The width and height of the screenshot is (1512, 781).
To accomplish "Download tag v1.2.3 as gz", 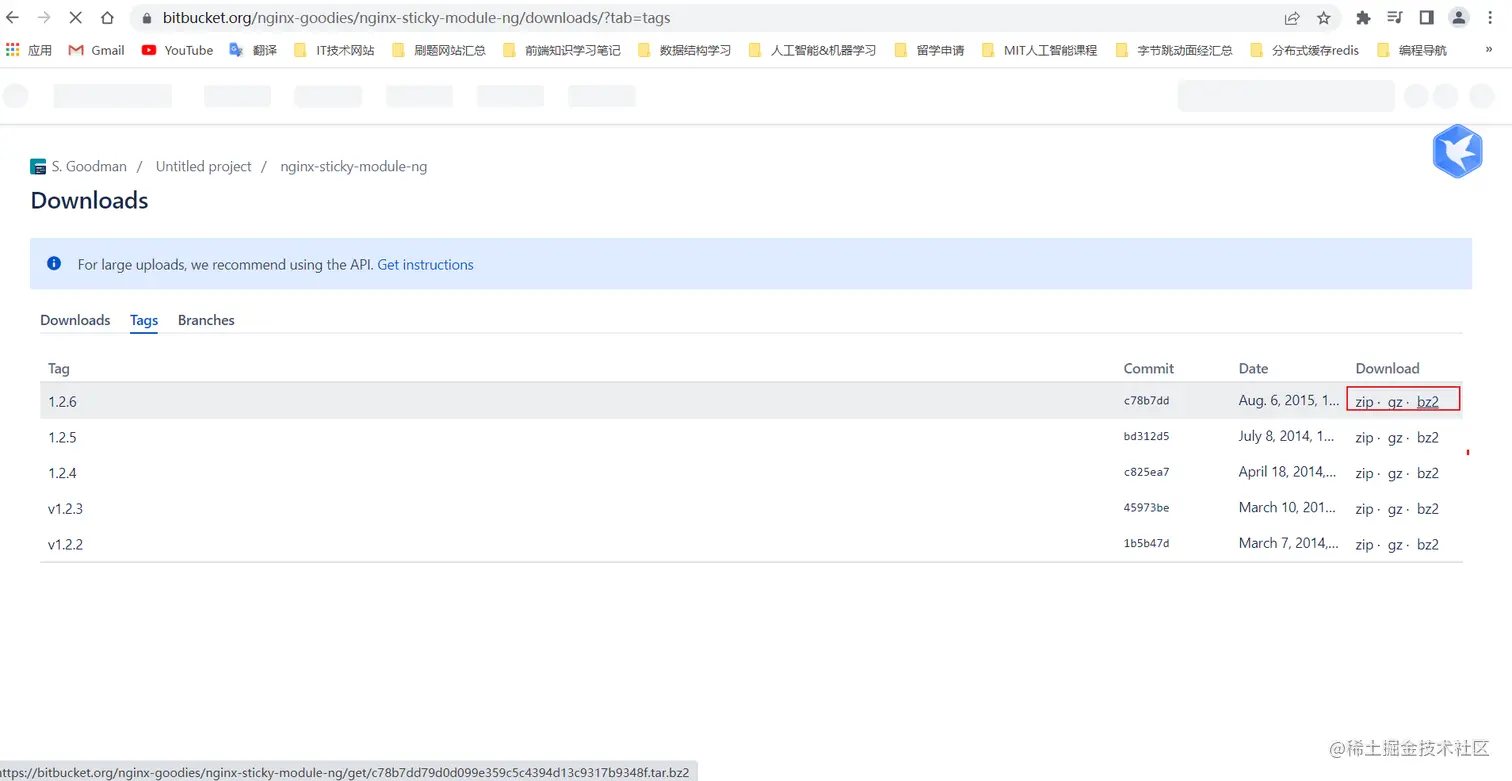I will 1395,509.
